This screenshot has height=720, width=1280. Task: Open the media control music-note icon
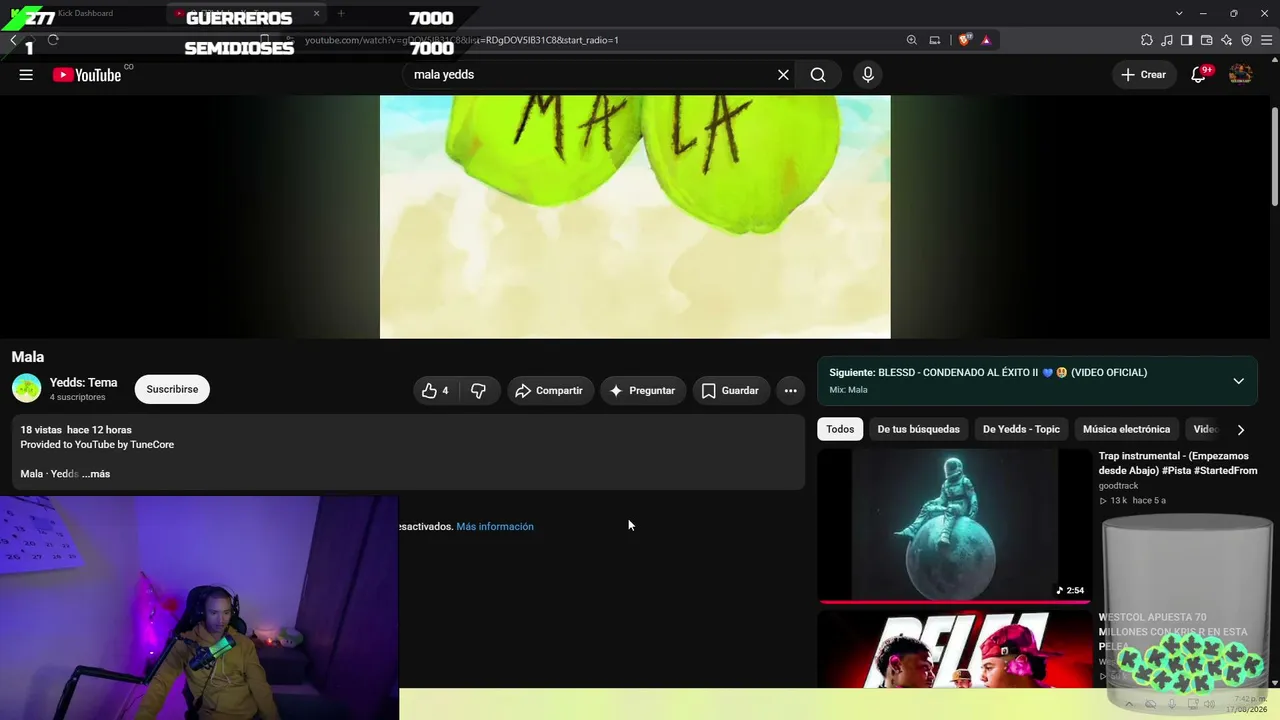pos(1166,40)
